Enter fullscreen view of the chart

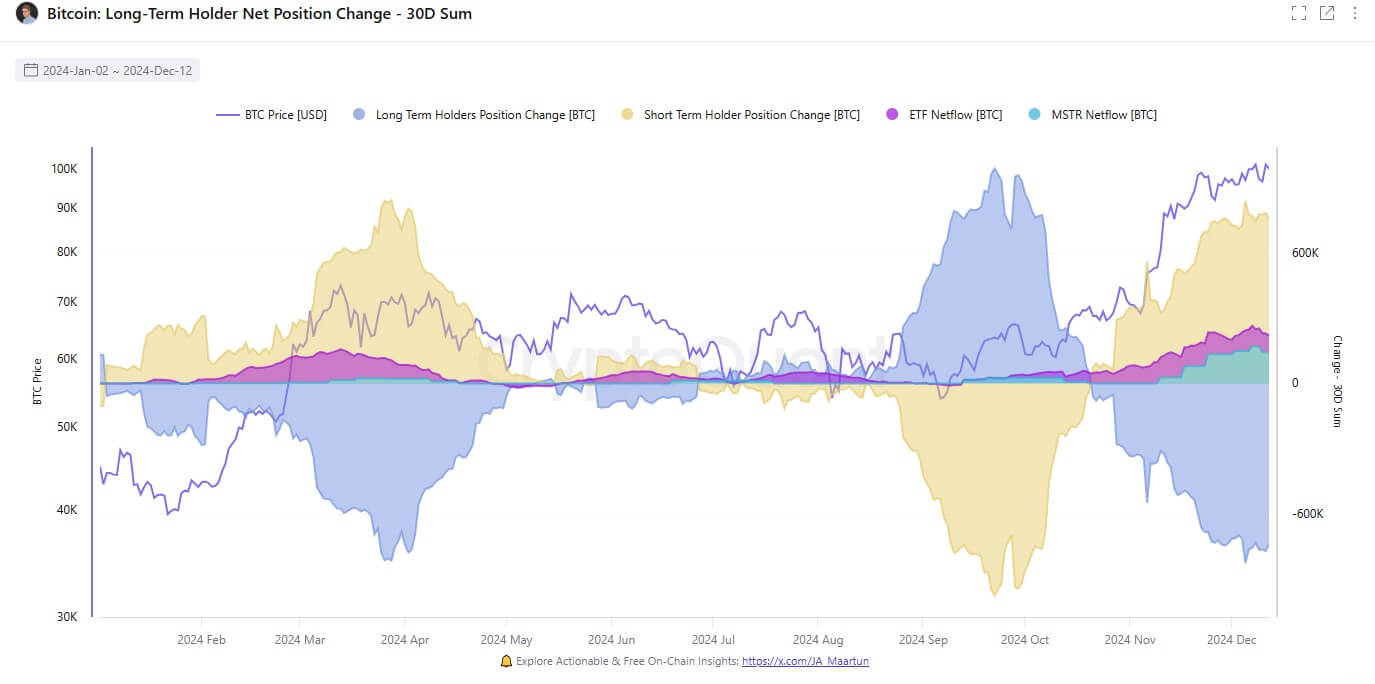pos(1298,13)
